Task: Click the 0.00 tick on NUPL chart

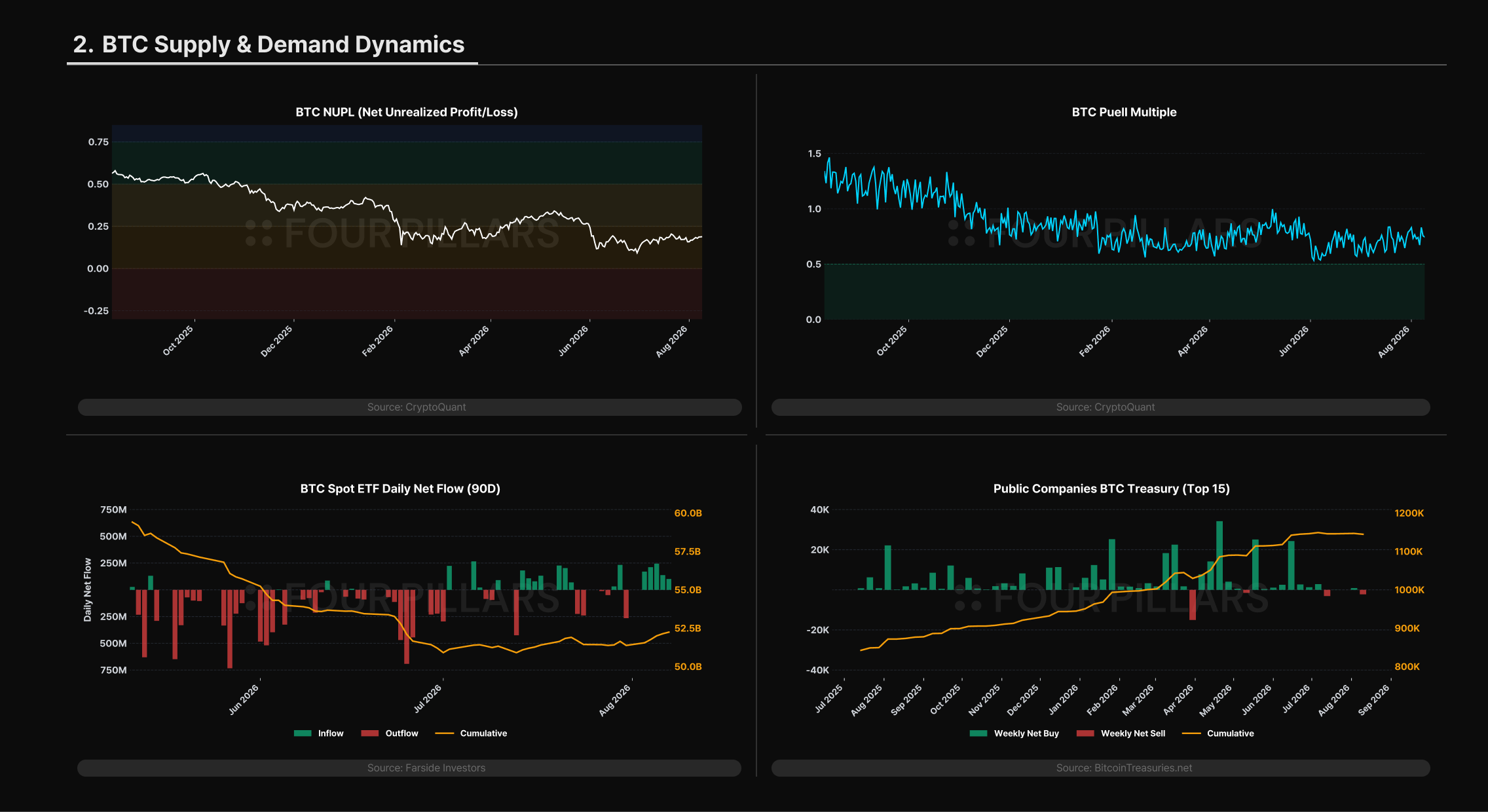Action: [98, 268]
